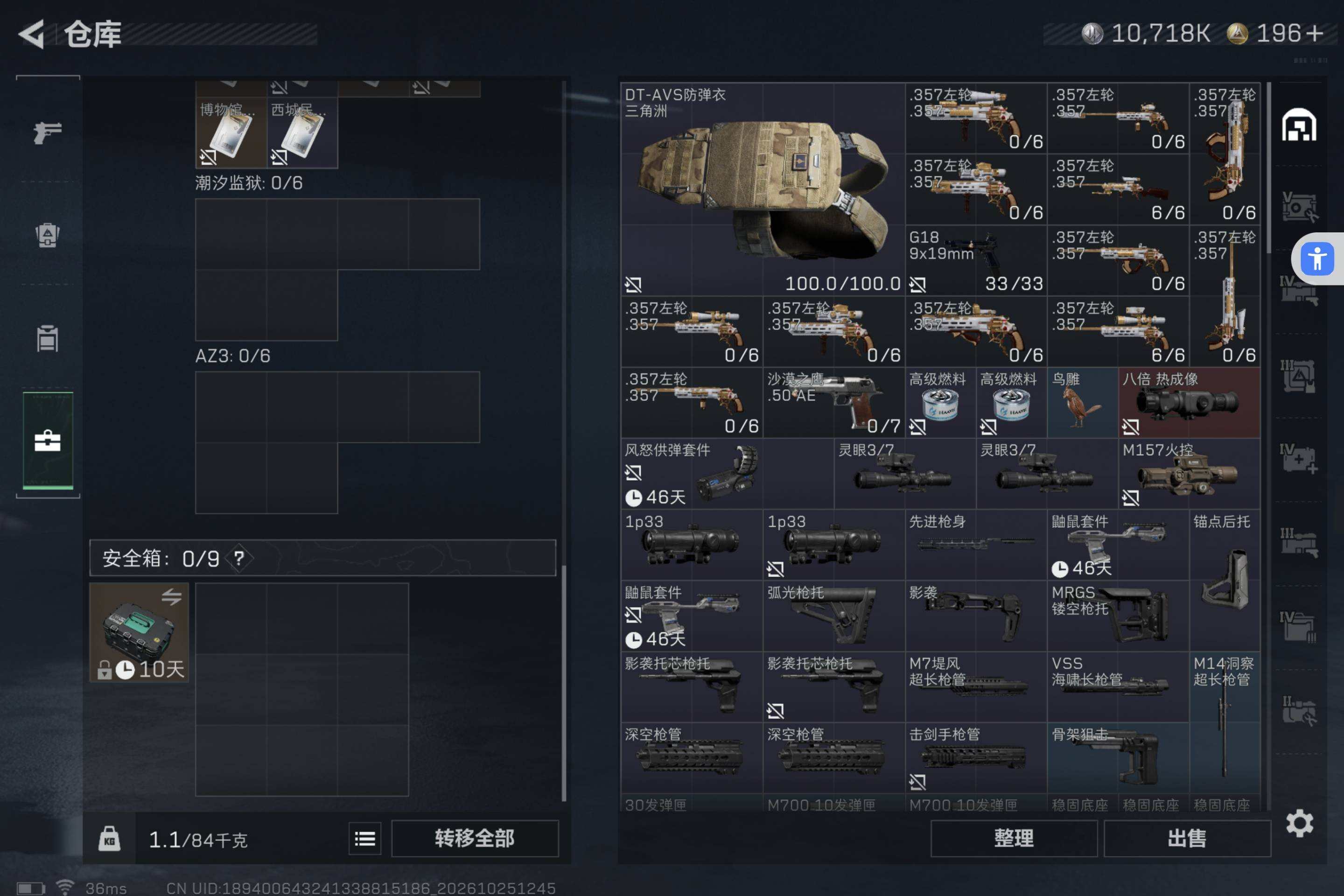
Task: Select the VSS 海啸长枪管 barrel
Action: [x=1118, y=686]
